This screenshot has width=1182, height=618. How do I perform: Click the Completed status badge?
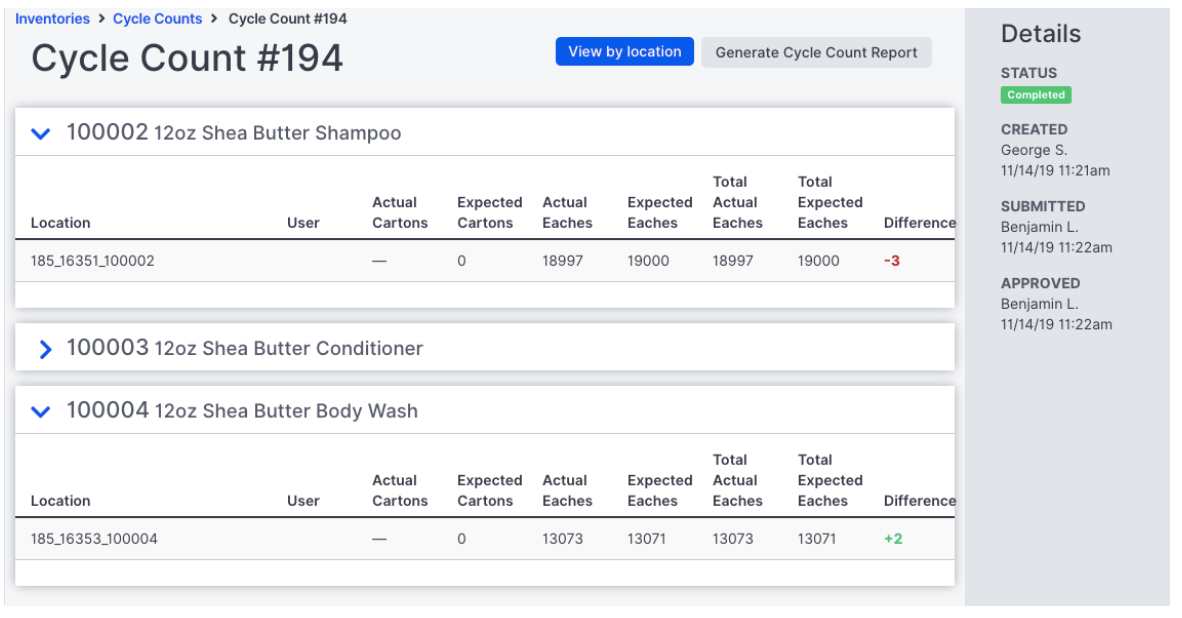[1036, 95]
